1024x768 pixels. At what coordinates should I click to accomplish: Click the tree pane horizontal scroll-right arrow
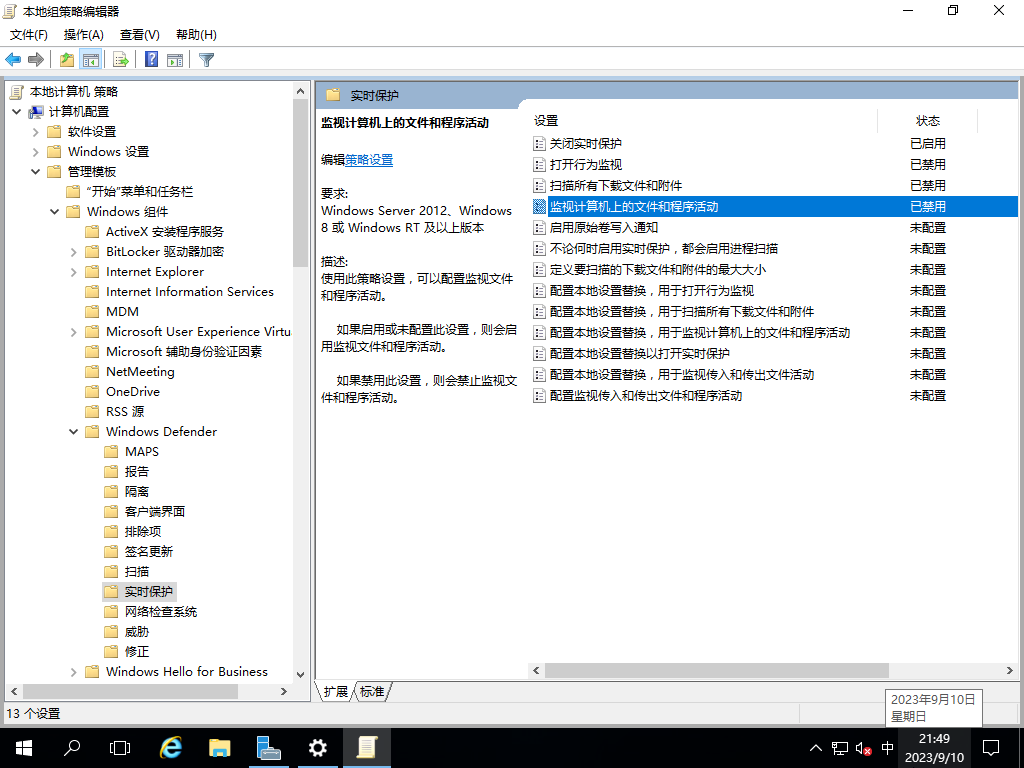point(284,691)
